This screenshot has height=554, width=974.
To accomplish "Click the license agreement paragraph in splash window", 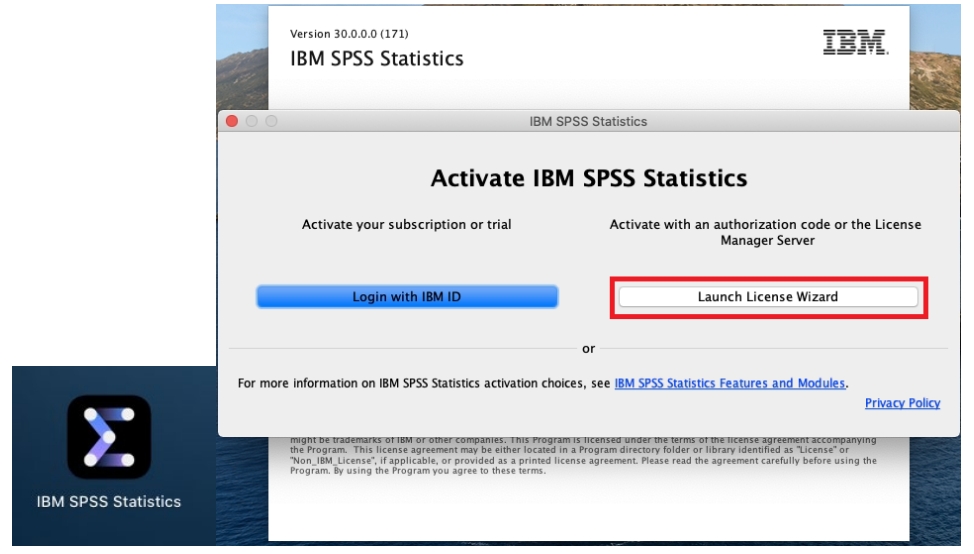I will click(583, 456).
